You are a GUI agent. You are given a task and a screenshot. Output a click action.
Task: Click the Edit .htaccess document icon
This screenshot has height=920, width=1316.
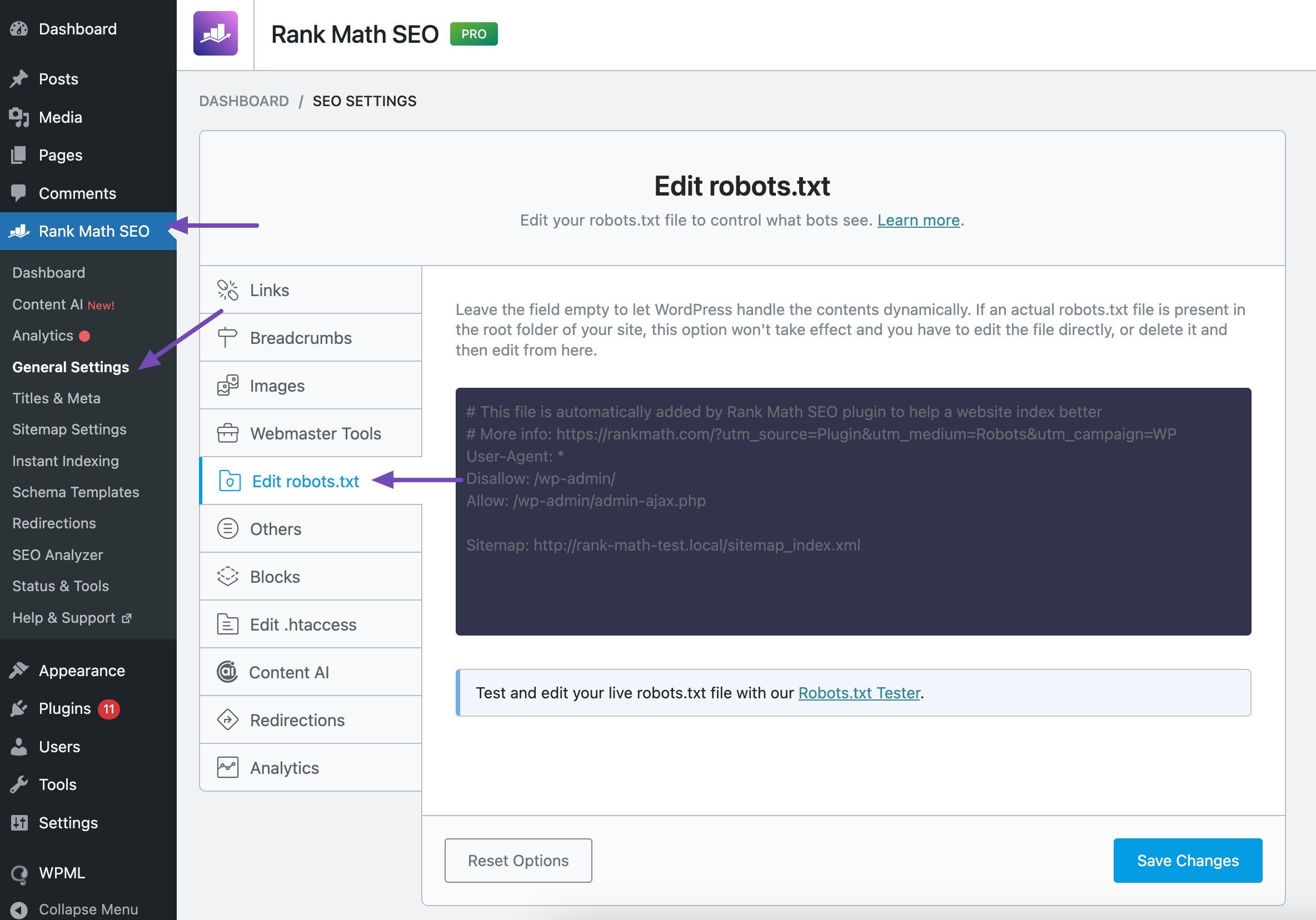coord(227,624)
